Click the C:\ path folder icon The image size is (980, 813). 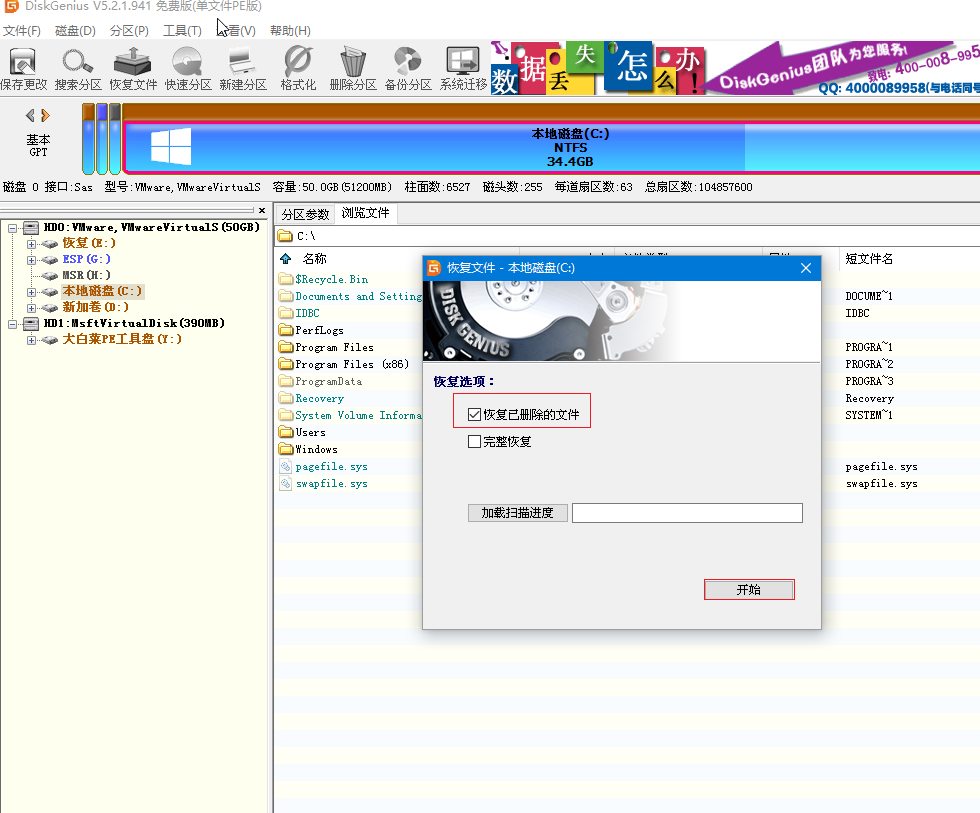[285, 236]
